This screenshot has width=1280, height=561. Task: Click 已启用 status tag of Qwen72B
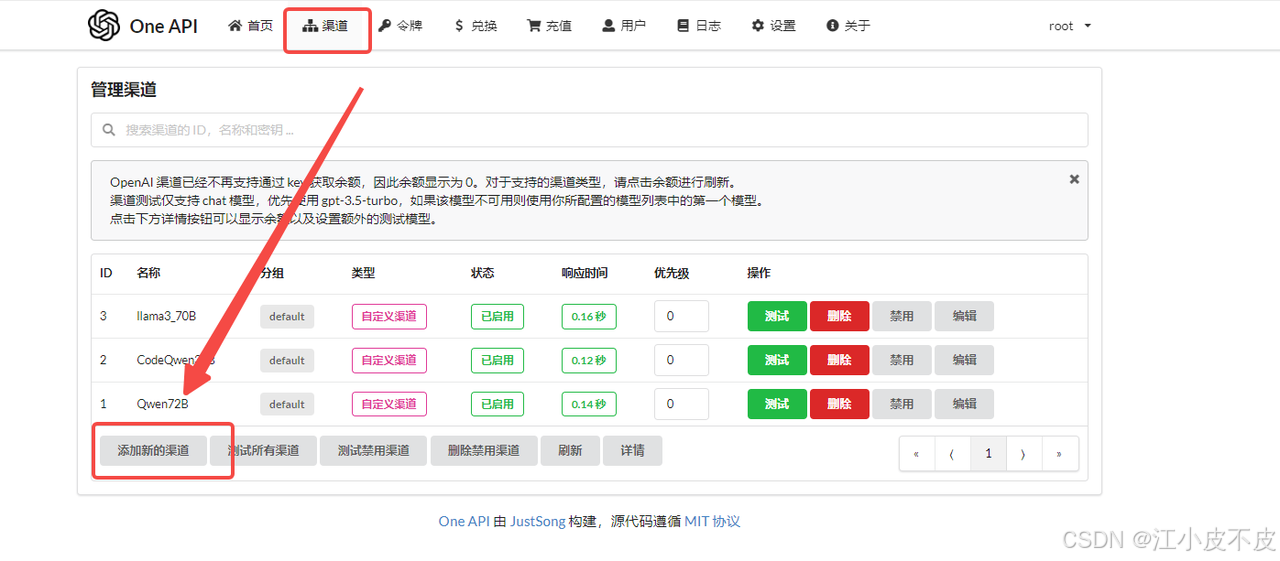coord(497,404)
